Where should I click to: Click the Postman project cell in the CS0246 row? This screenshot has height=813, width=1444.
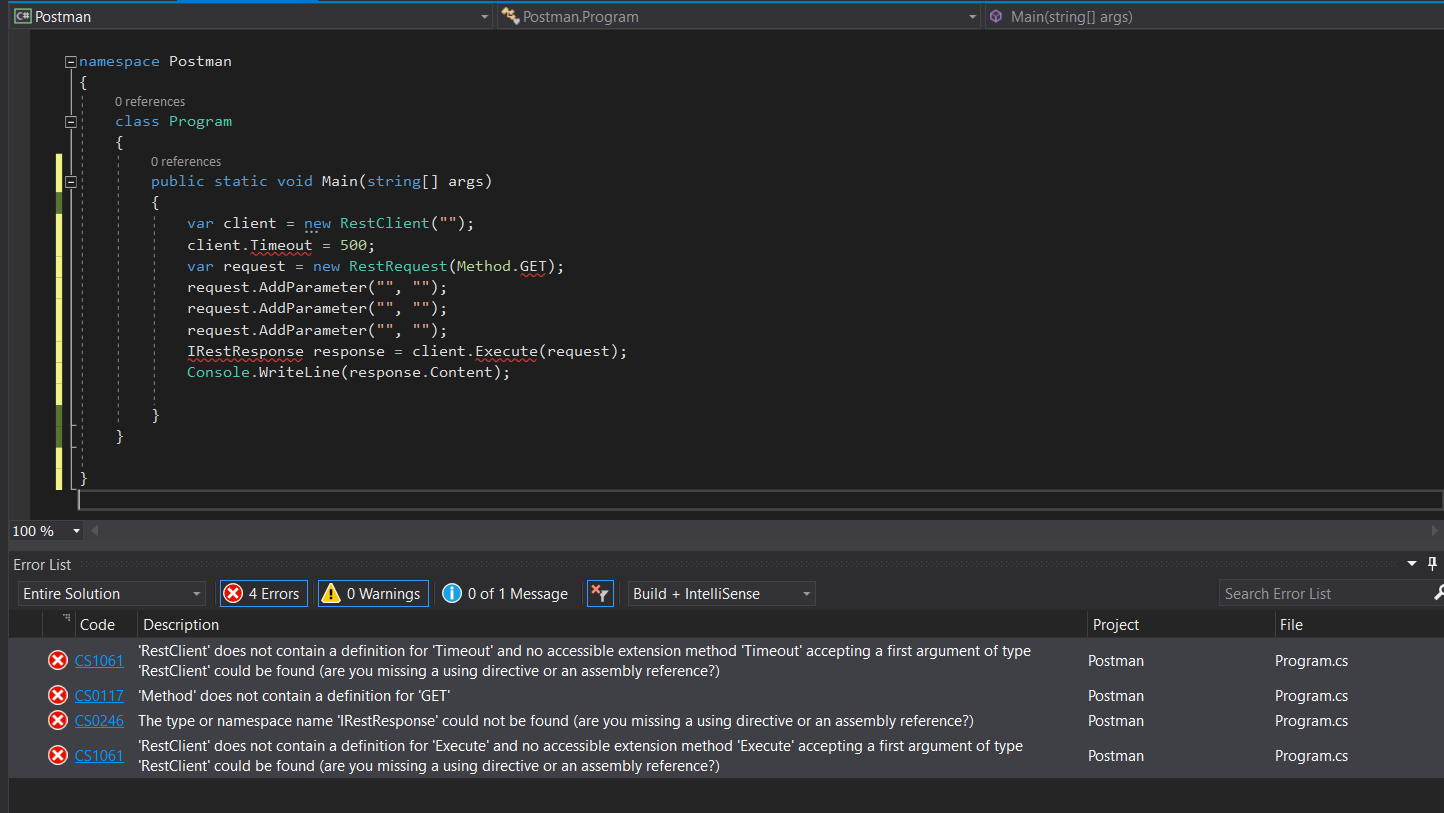click(1116, 721)
